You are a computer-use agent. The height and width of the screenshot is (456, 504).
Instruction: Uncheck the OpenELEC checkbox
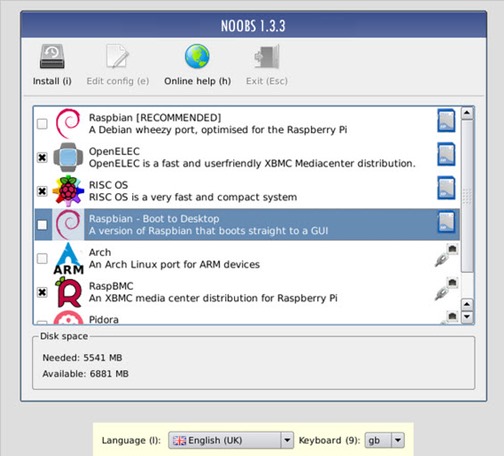tap(42, 157)
